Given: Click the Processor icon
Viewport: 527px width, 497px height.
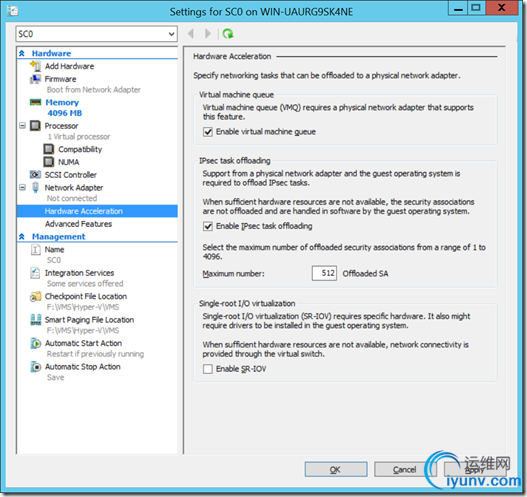Looking at the screenshot, I should (x=35, y=126).
